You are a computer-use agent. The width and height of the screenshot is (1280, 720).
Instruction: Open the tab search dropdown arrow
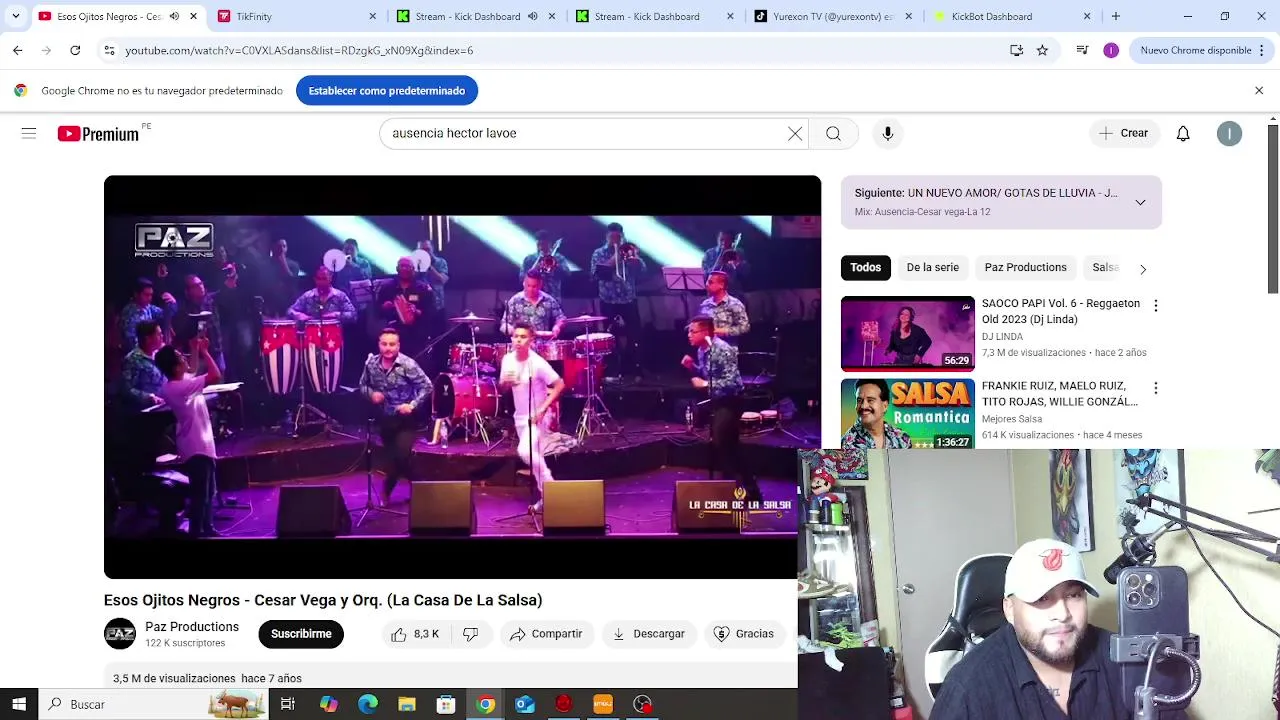coord(15,16)
